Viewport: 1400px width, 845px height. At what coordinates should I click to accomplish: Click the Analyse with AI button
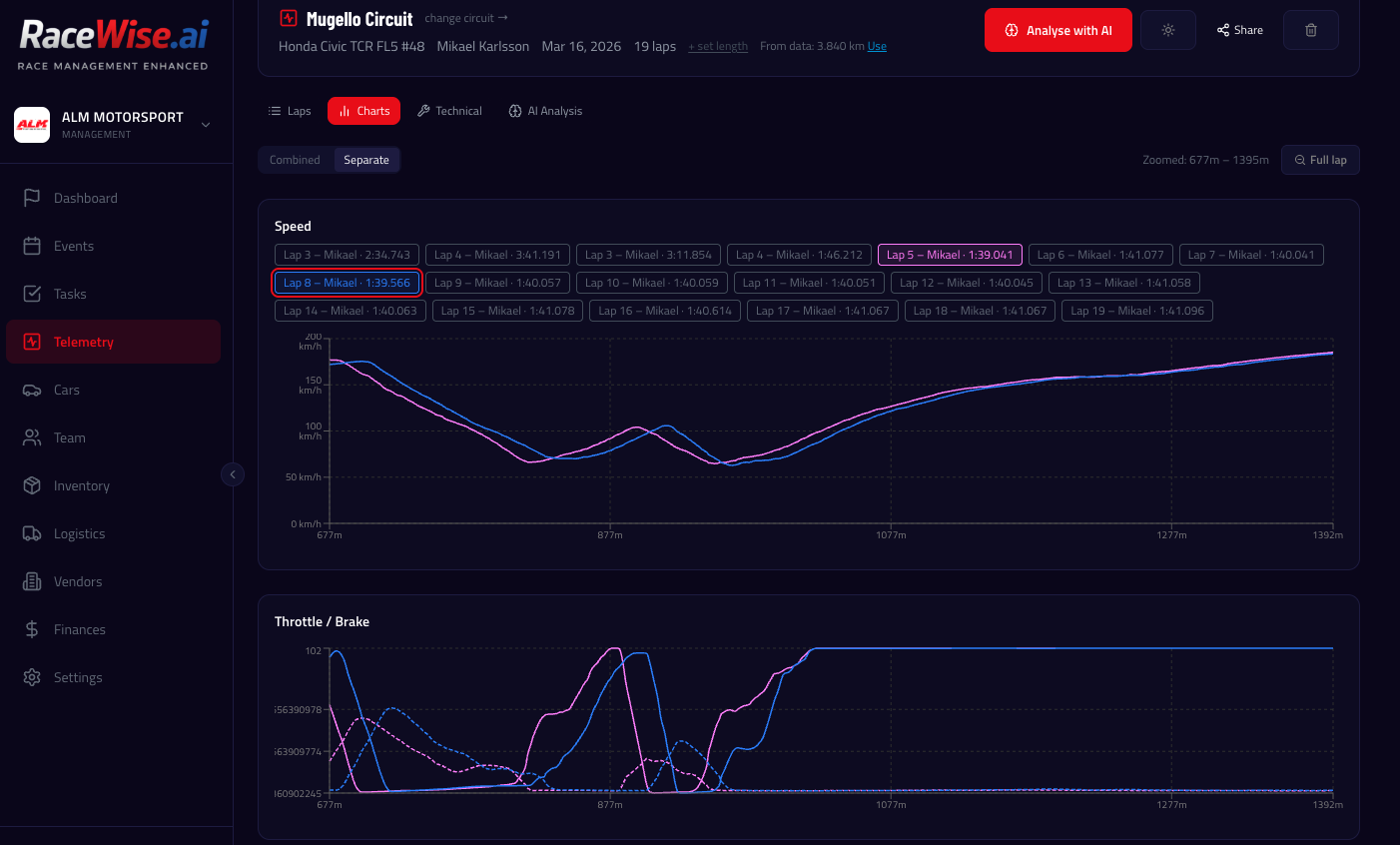pyautogui.click(x=1057, y=30)
